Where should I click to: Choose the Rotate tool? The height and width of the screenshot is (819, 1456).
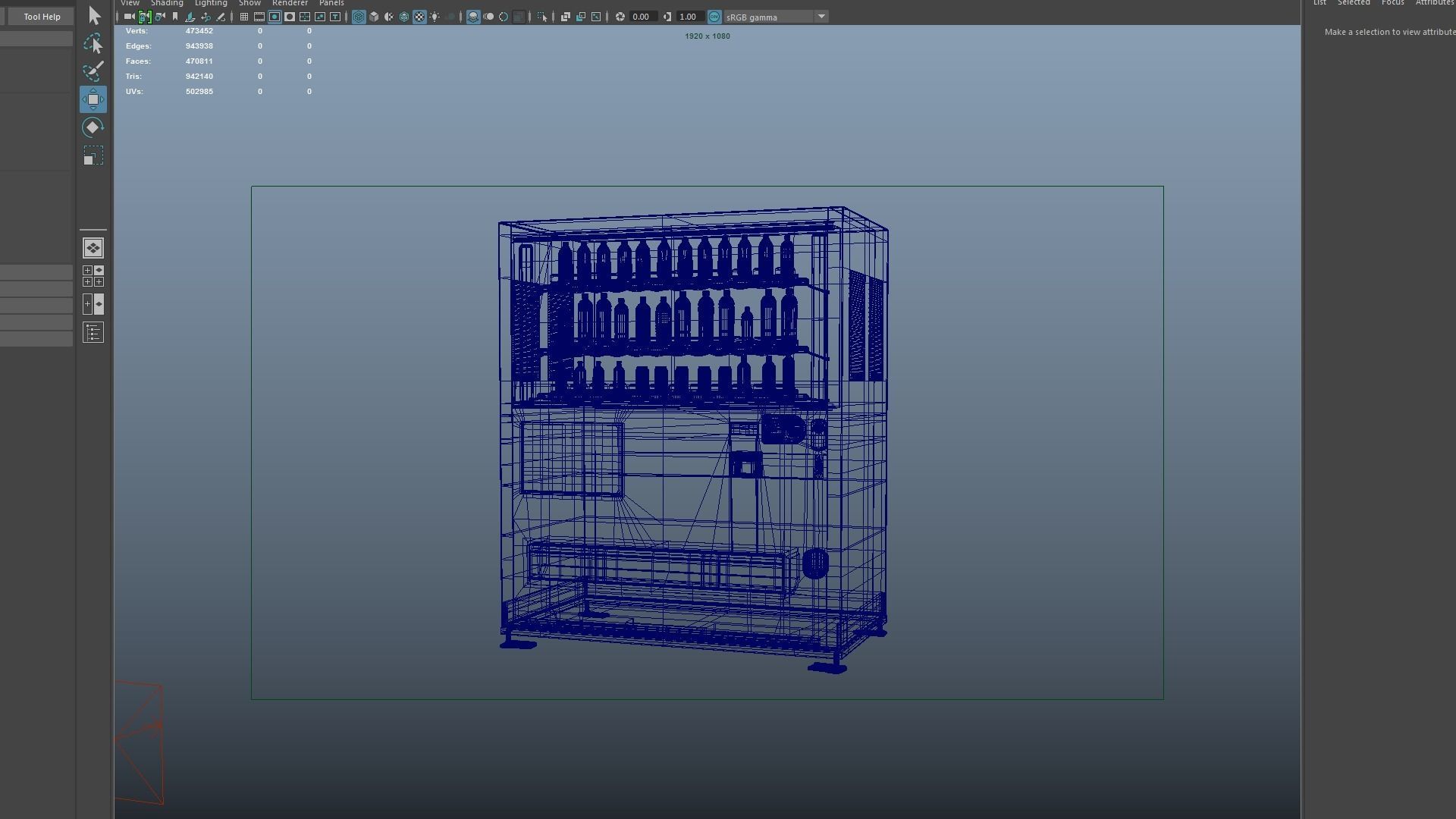pos(93,127)
